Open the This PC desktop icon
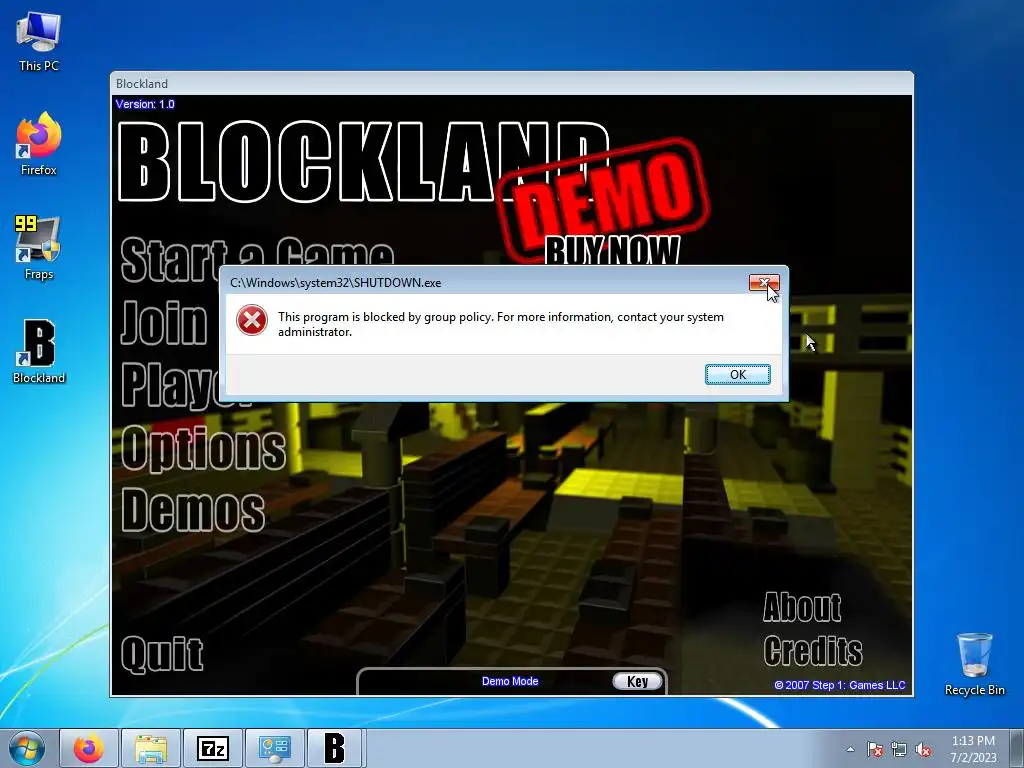 [x=39, y=40]
